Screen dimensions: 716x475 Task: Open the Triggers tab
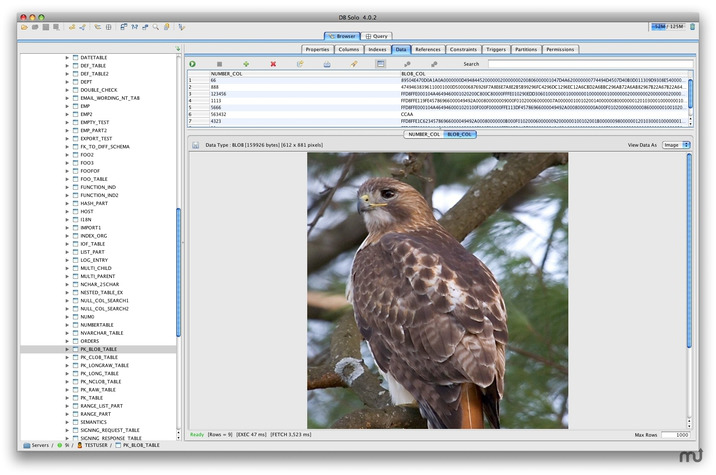pyautogui.click(x=498, y=48)
